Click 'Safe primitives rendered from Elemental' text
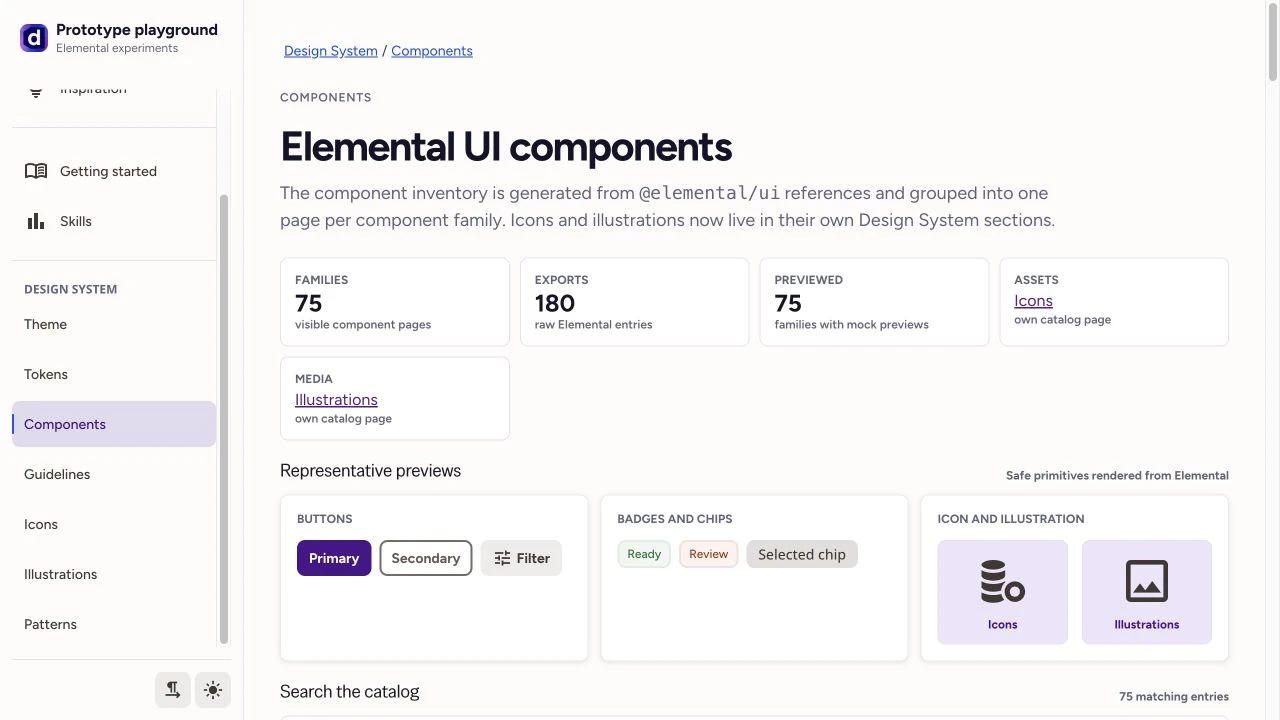The height and width of the screenshot is (720, 1280). click(1117, 476)
